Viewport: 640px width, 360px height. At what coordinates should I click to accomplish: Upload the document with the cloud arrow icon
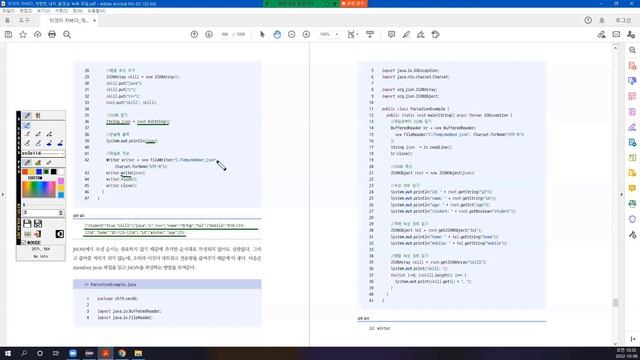click(x=38, y=35)
